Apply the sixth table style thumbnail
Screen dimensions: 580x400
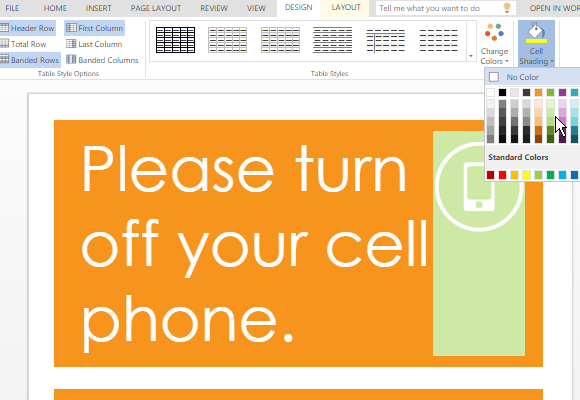[438, 40]
